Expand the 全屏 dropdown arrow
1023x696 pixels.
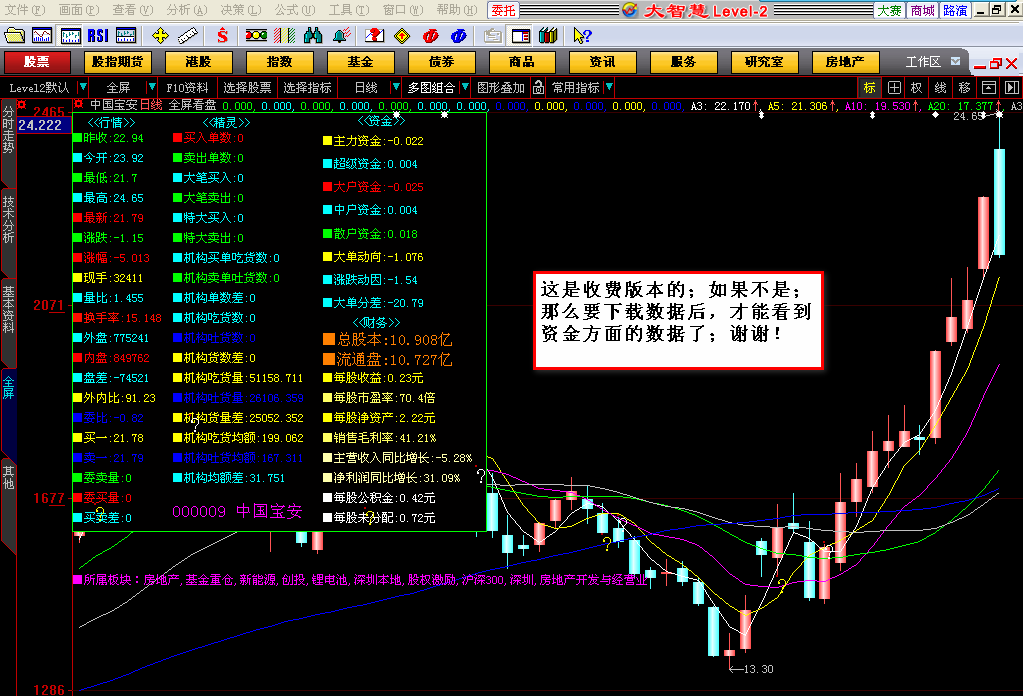tap(151, 87)
